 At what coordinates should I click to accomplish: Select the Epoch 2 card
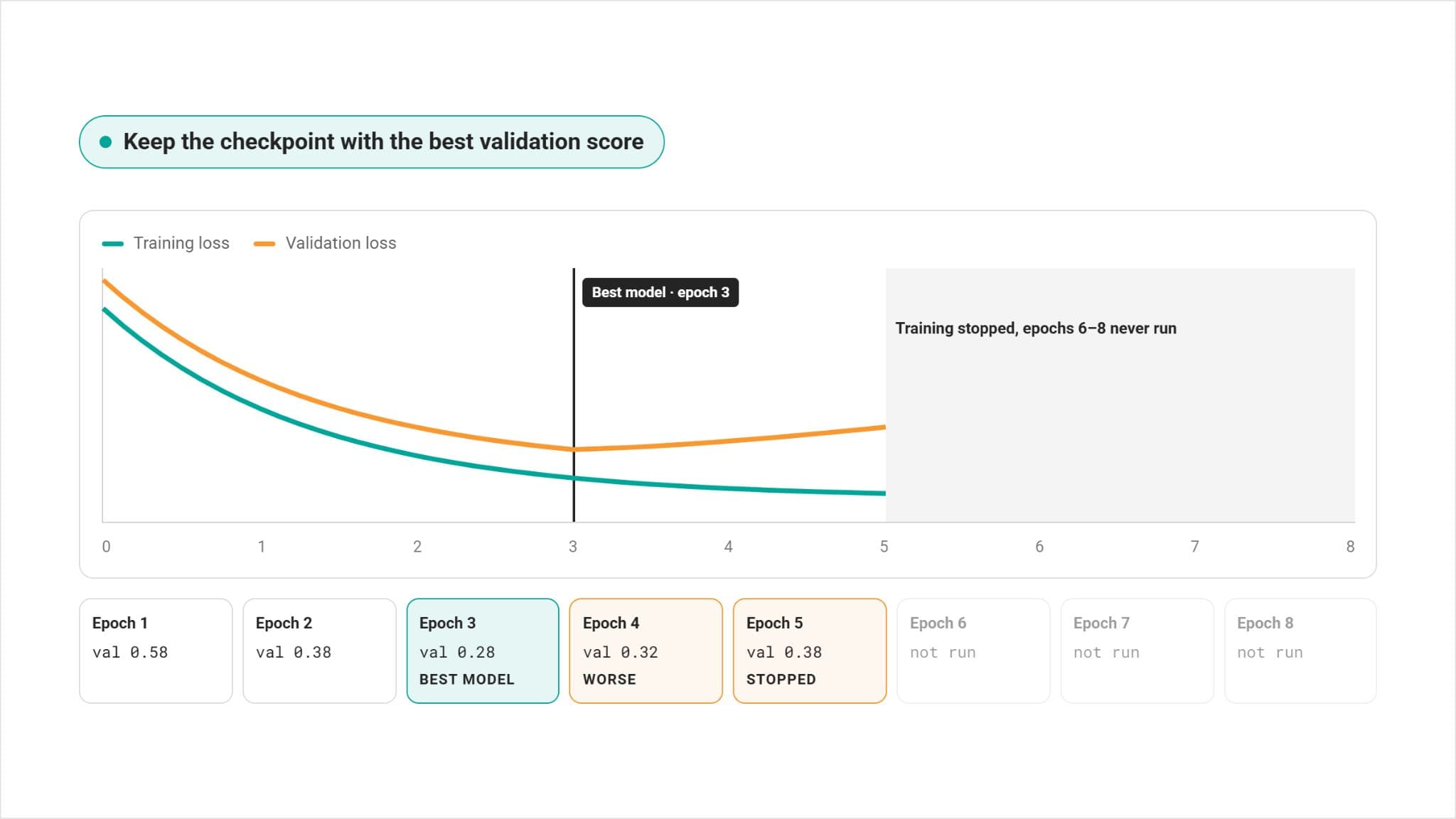point(319,651)
